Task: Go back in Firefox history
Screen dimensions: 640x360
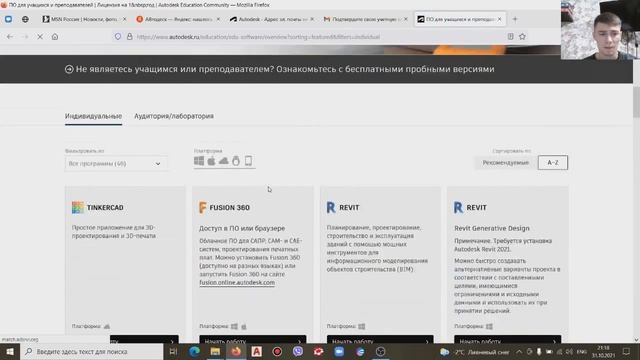Action: point(10,37)
